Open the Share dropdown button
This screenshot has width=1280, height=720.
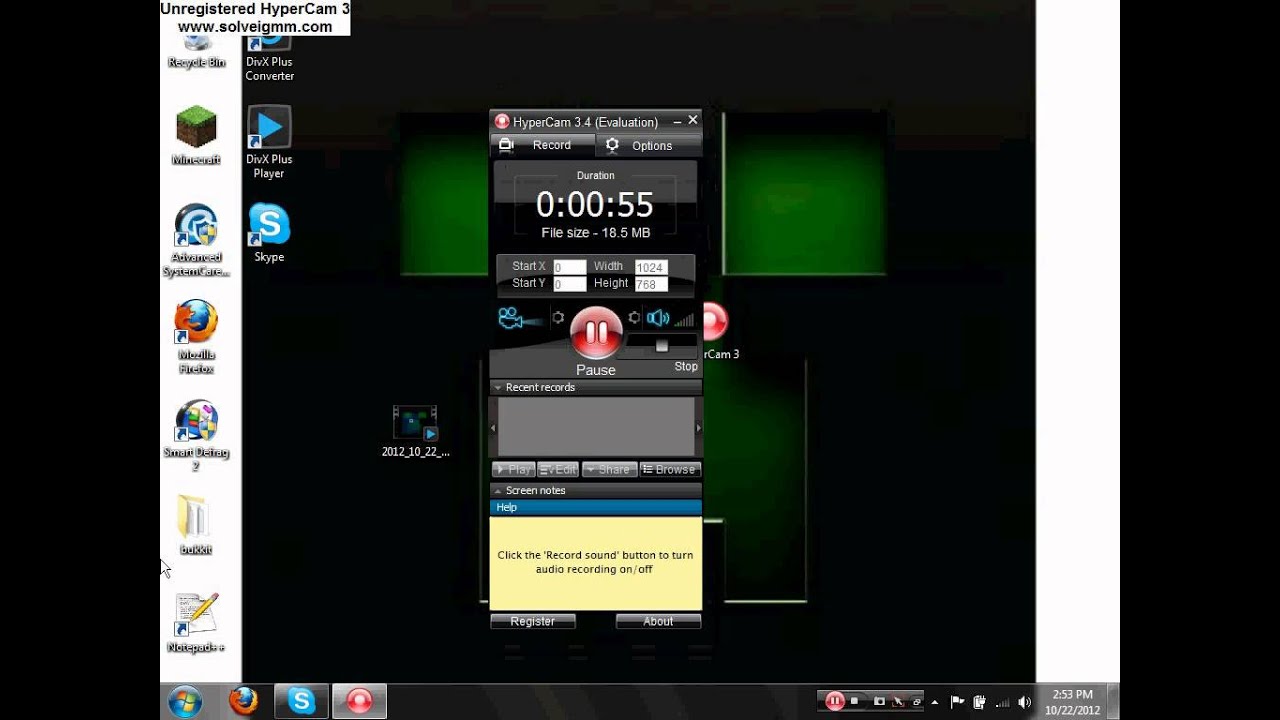[610, 469]
